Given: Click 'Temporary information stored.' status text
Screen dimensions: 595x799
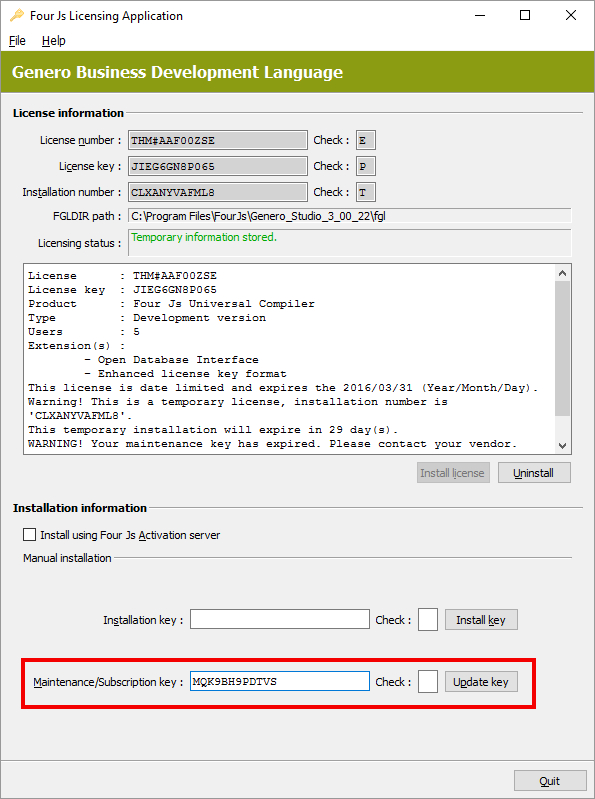Looking at the screenshot, I should (204, 237).
